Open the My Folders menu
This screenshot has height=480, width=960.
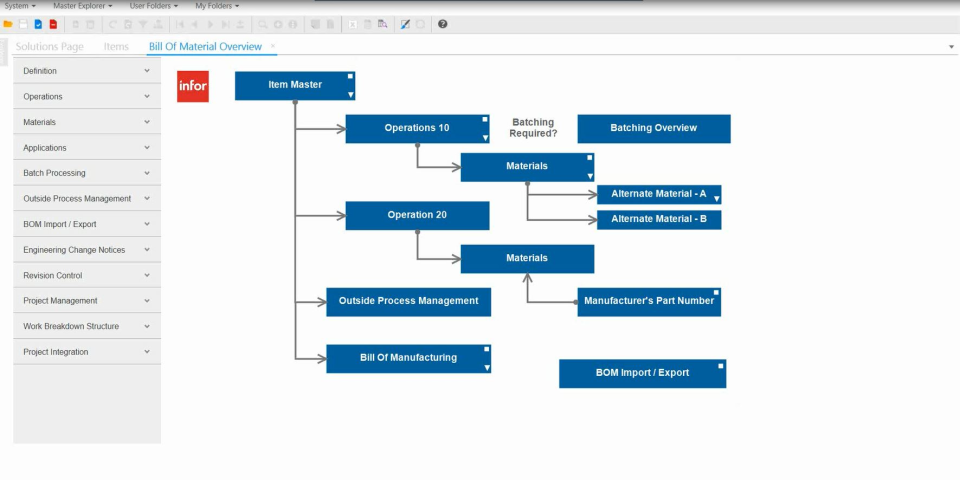coord(217,6)
